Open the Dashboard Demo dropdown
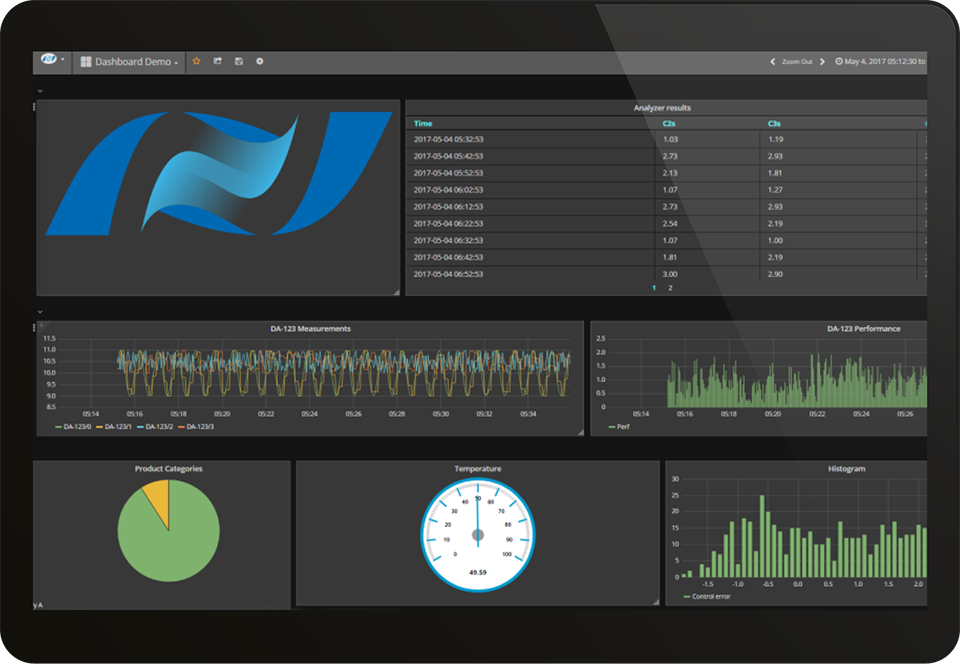Screen dimensions: 960x664 coord(130,62)
